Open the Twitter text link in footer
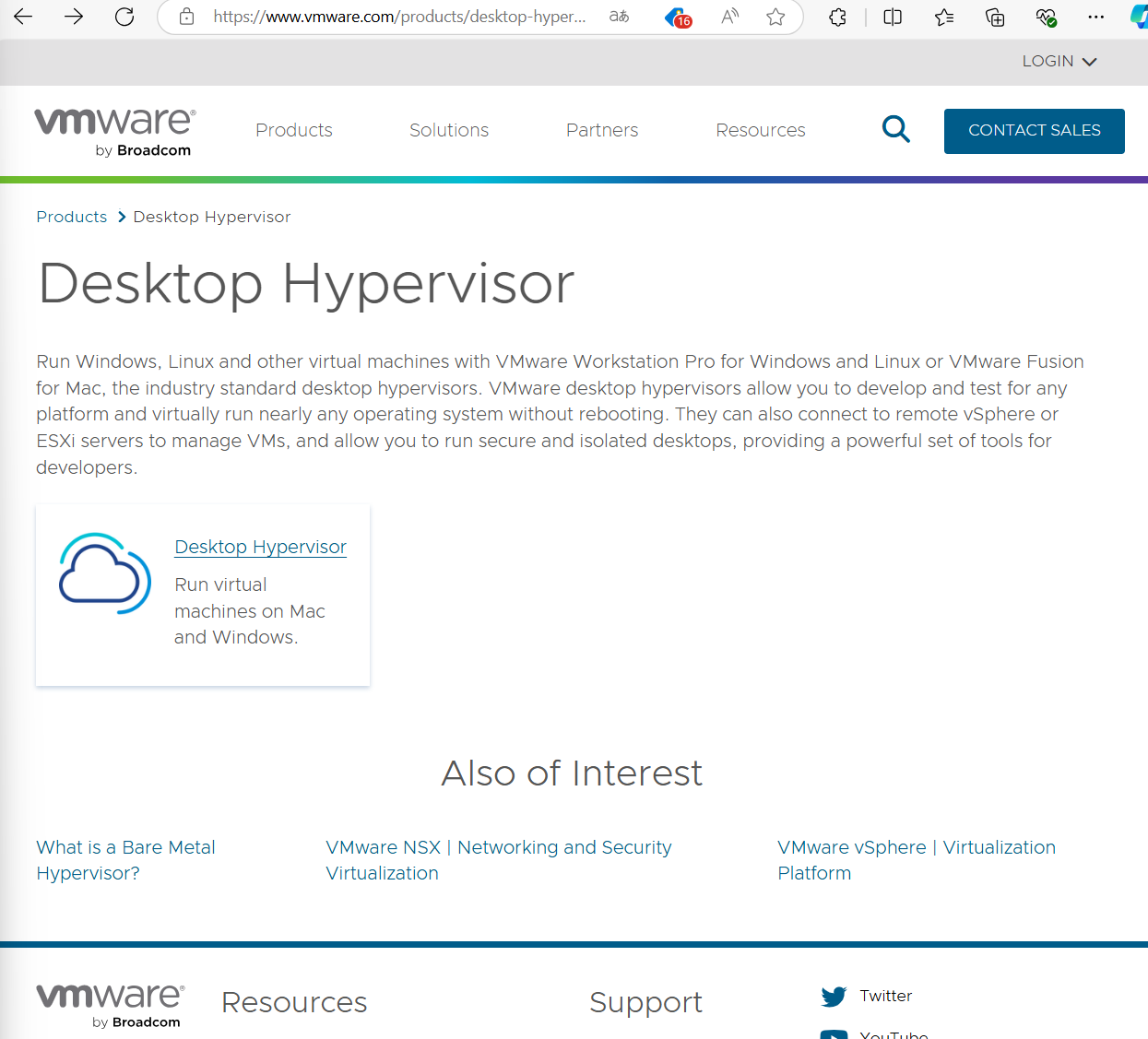 (x=886, y=996)
